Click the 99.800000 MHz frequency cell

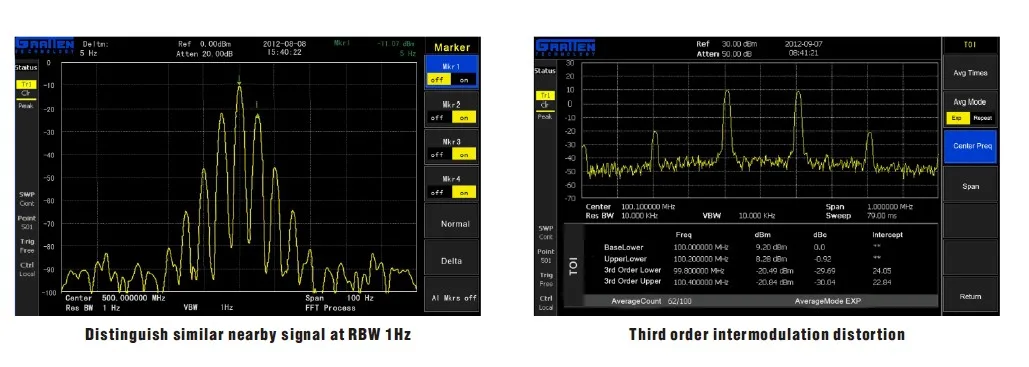[700, 270]
